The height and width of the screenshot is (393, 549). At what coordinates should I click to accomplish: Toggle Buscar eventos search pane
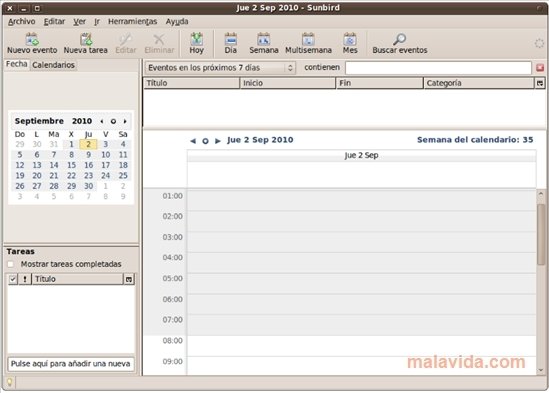399,43
